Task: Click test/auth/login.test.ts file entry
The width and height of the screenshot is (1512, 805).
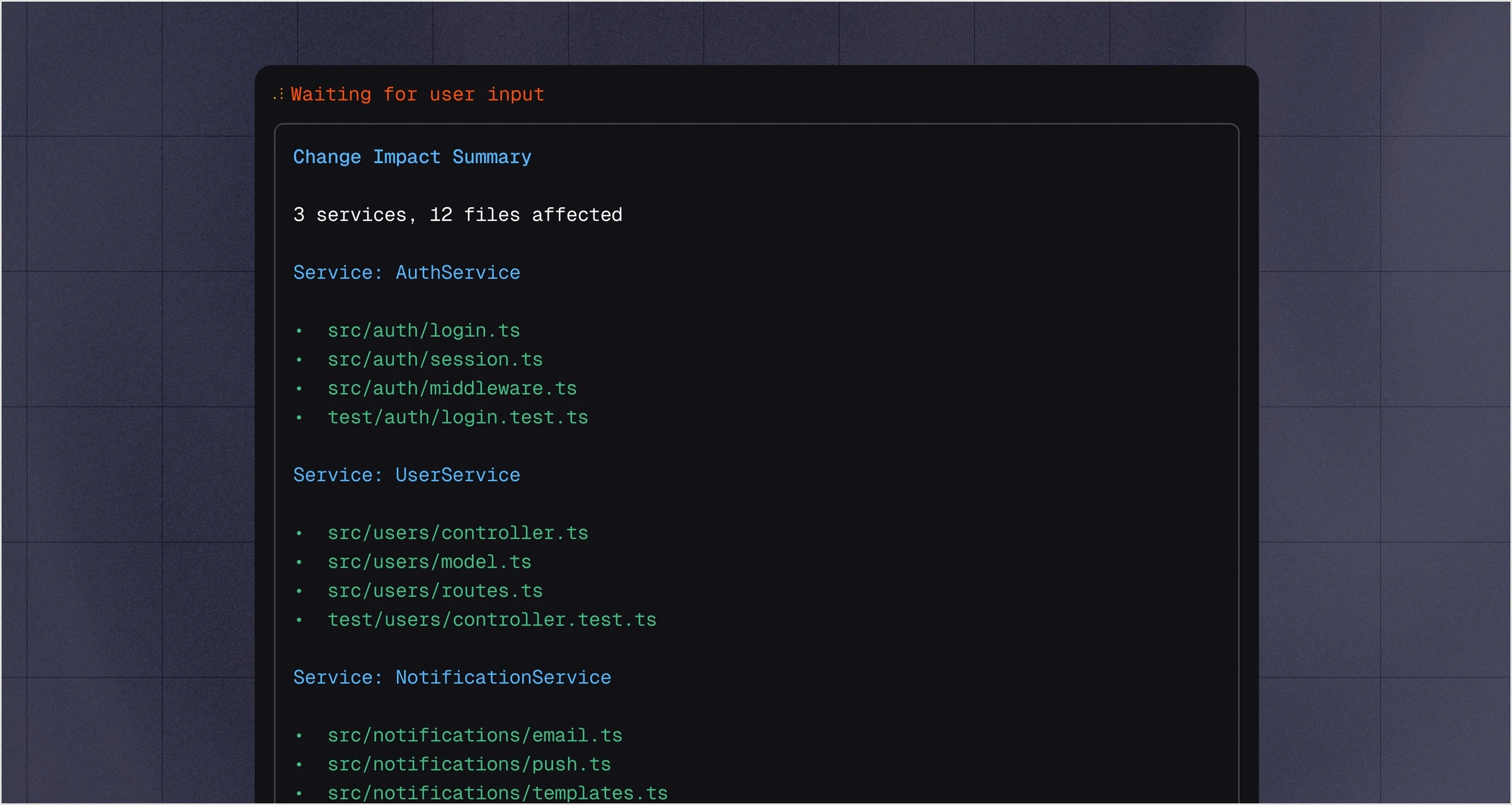Action: (x=457, y=418)
